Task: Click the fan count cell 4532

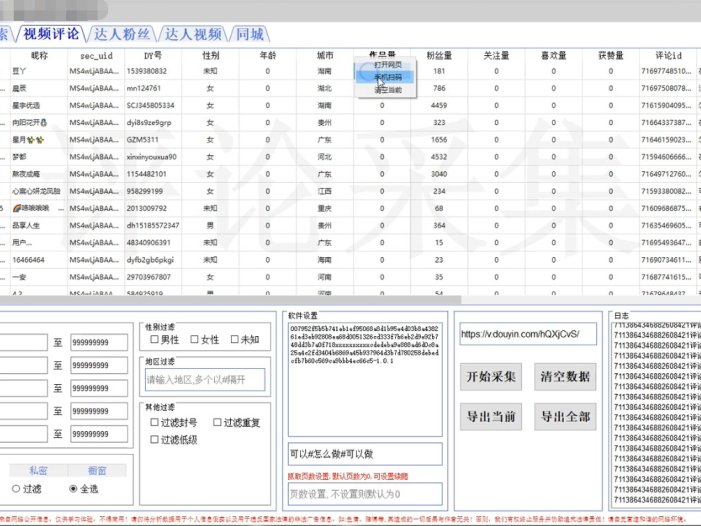Action: tap(439, 157)
